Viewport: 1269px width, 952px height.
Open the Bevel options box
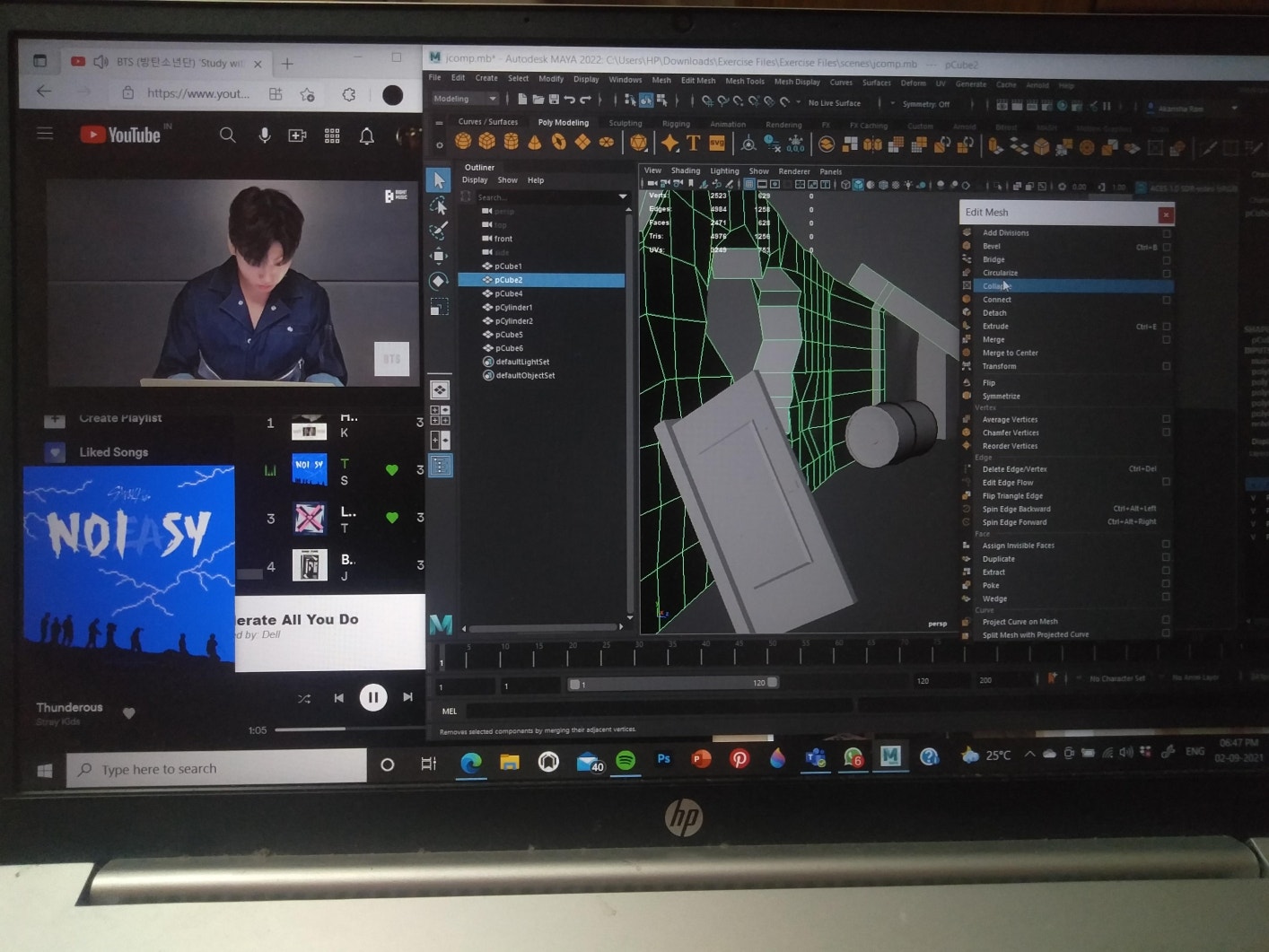[x=1167, y=247]
